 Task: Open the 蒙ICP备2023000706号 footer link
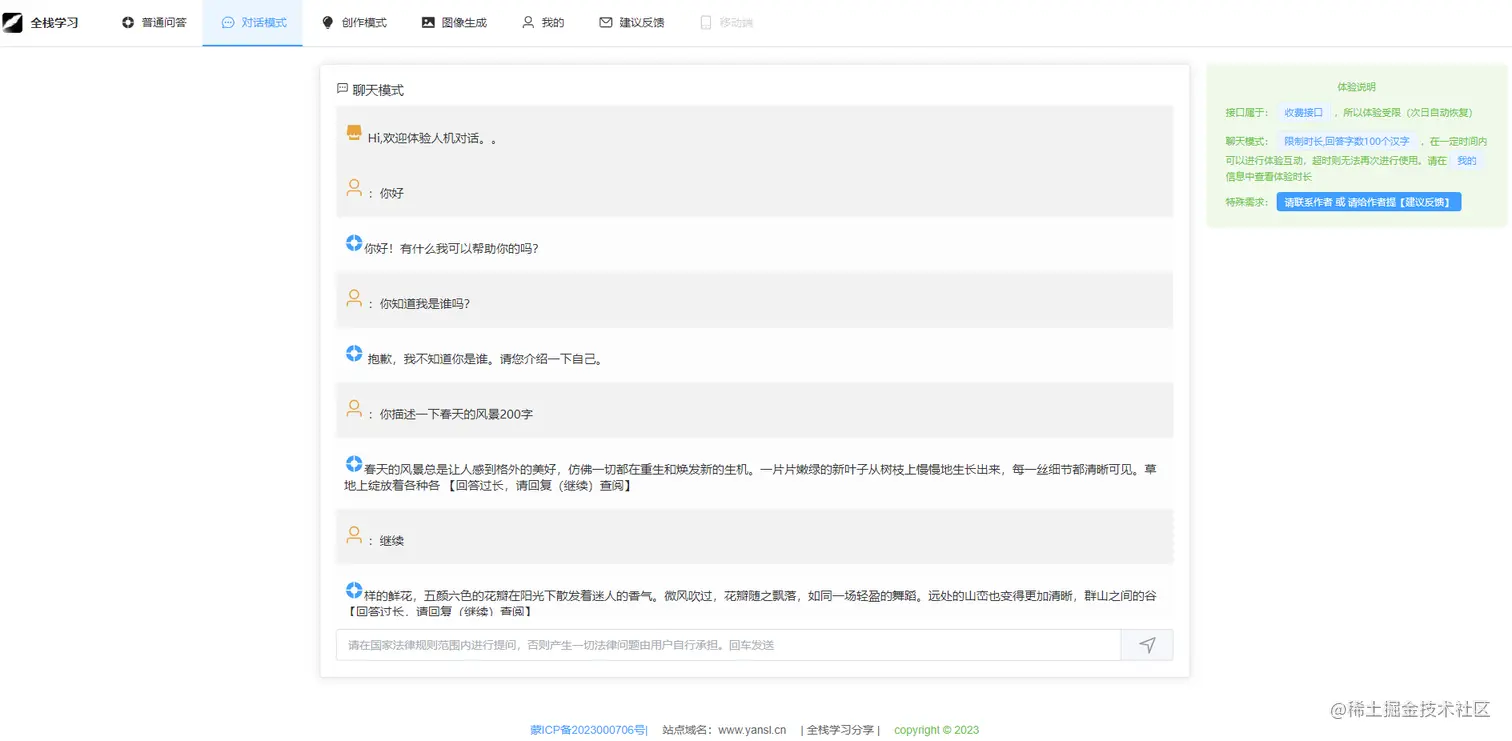[x=589, y=730]
